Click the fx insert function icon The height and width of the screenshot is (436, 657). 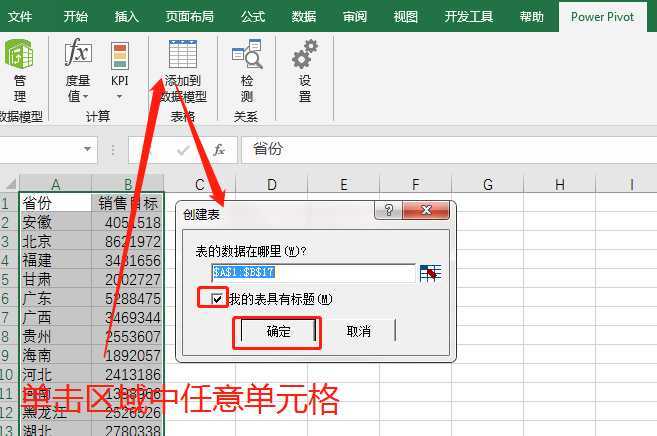(x=219, y=150)
